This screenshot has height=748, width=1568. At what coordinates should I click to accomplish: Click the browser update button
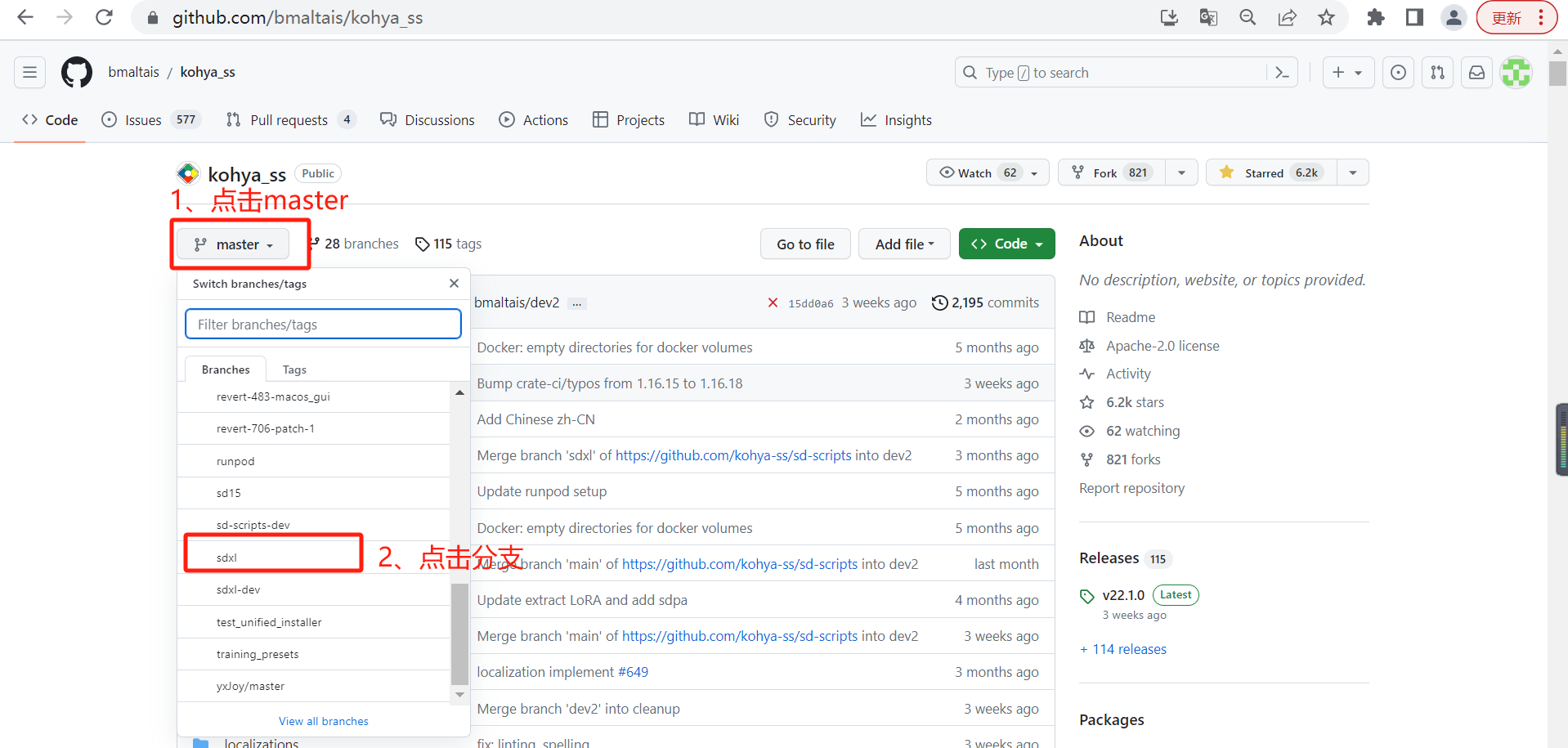click(x=1516, y=17)
